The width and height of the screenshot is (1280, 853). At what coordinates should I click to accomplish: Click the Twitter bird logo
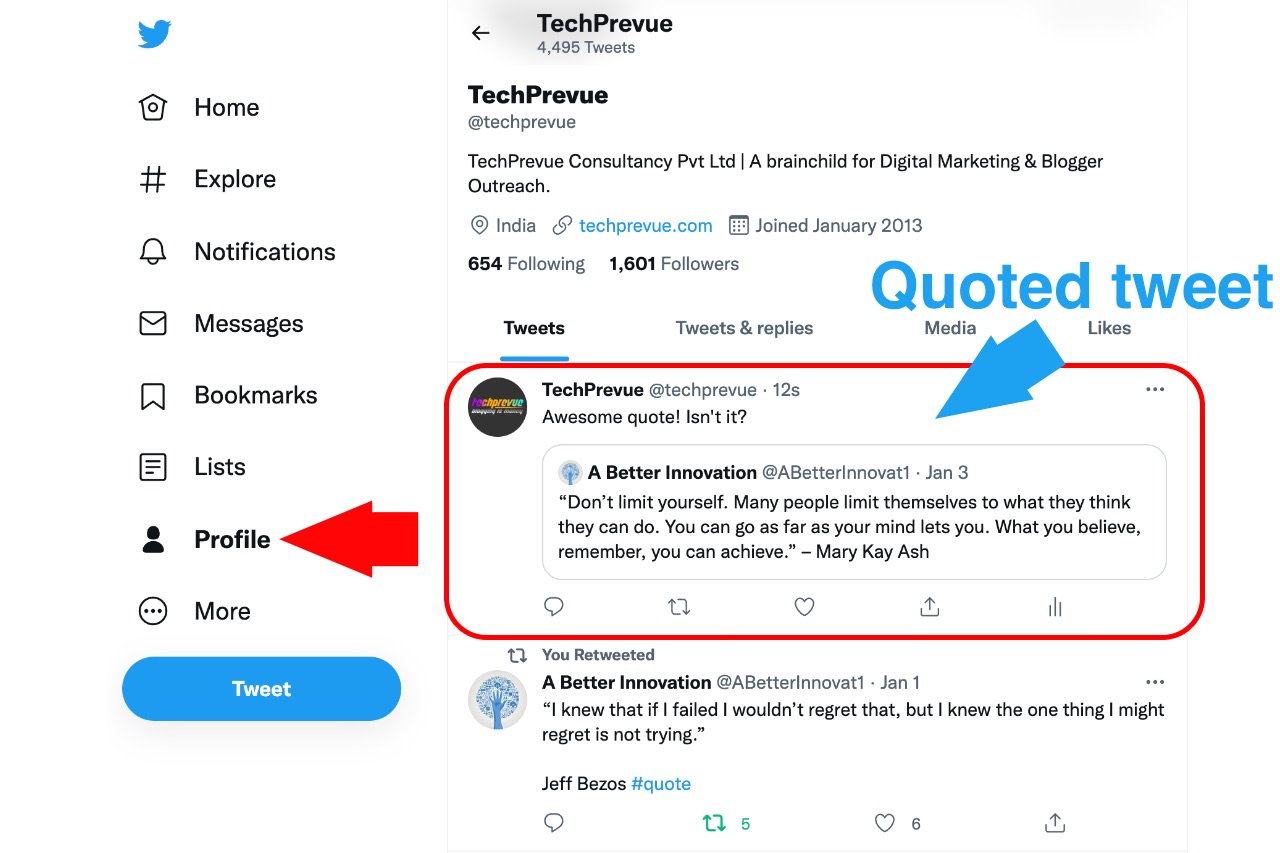pyautogui.click(x=154, y=34)
